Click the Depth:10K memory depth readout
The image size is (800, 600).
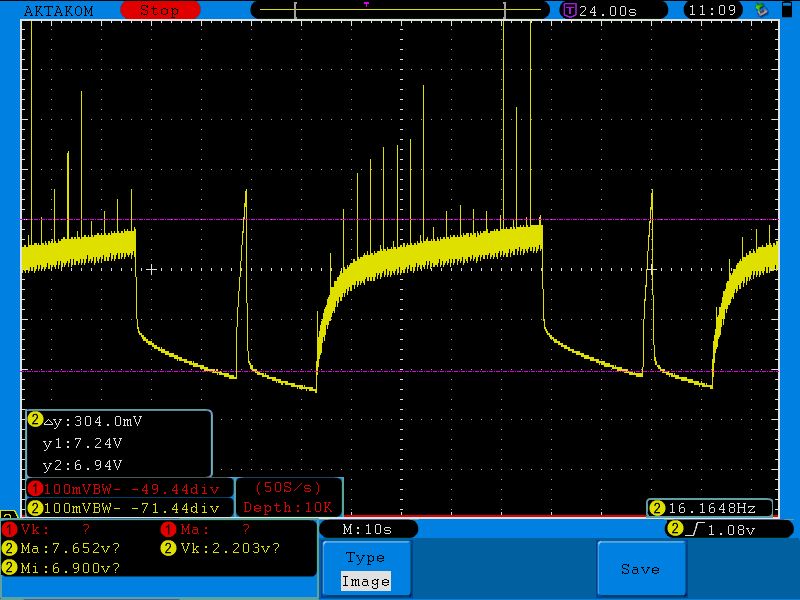click(289, 508)
